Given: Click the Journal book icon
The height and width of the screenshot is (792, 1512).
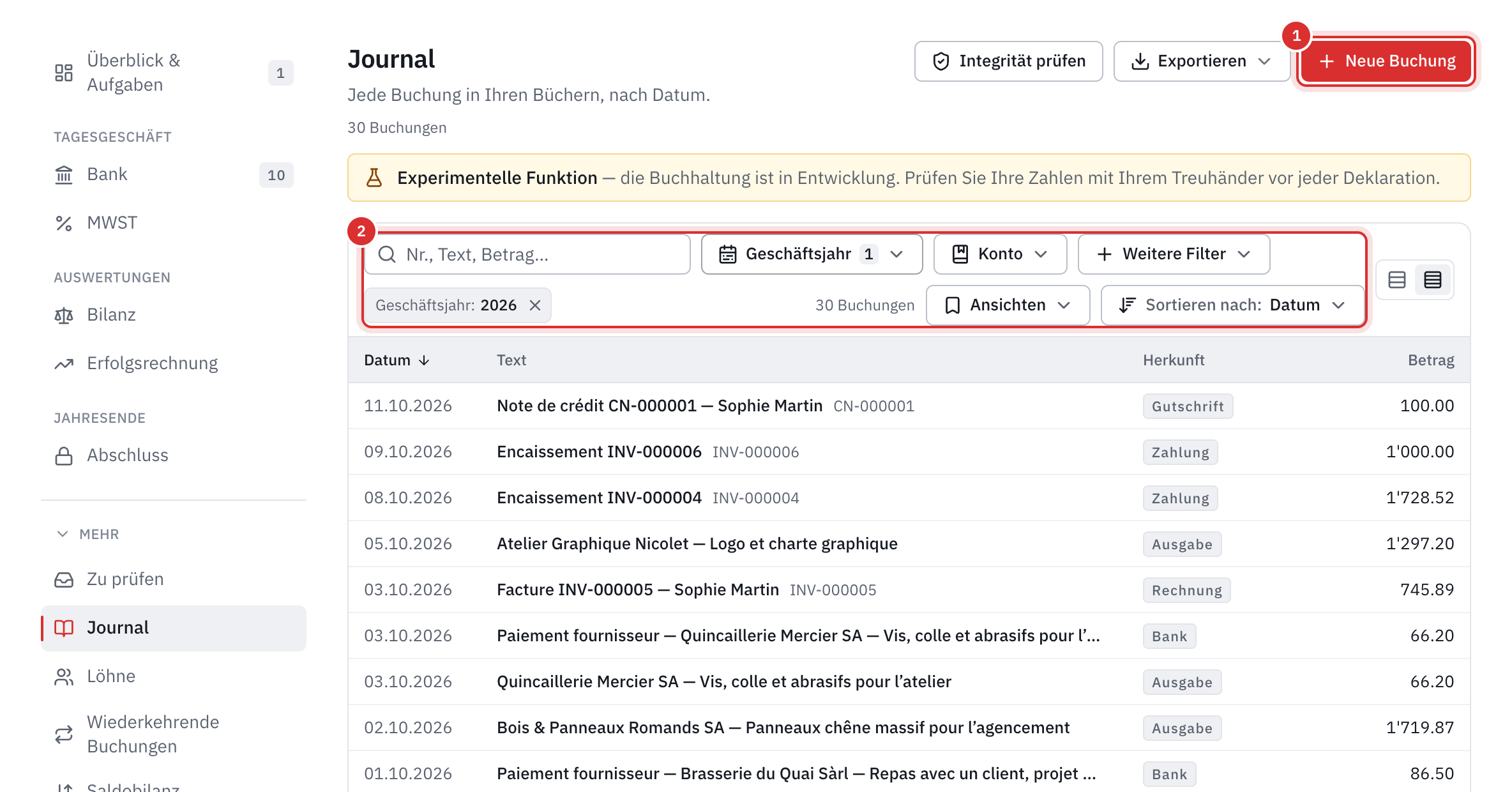Looking at the screenshot, I should [x=64, y=628].
